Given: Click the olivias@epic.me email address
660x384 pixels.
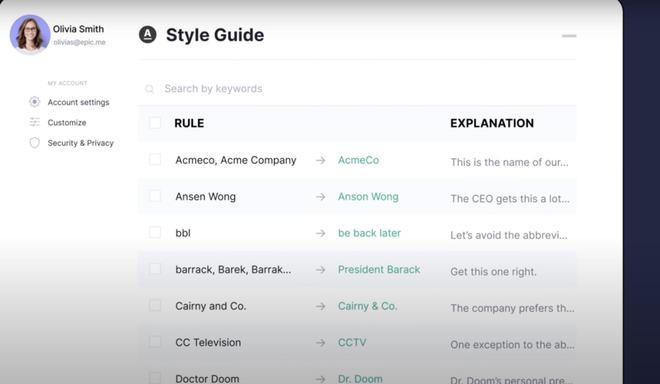Looking at the screenshot, I should (80, 42).
